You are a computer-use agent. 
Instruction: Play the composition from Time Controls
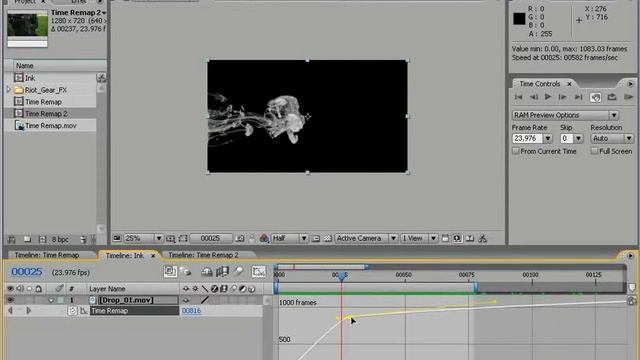click(x=548, y=97)
